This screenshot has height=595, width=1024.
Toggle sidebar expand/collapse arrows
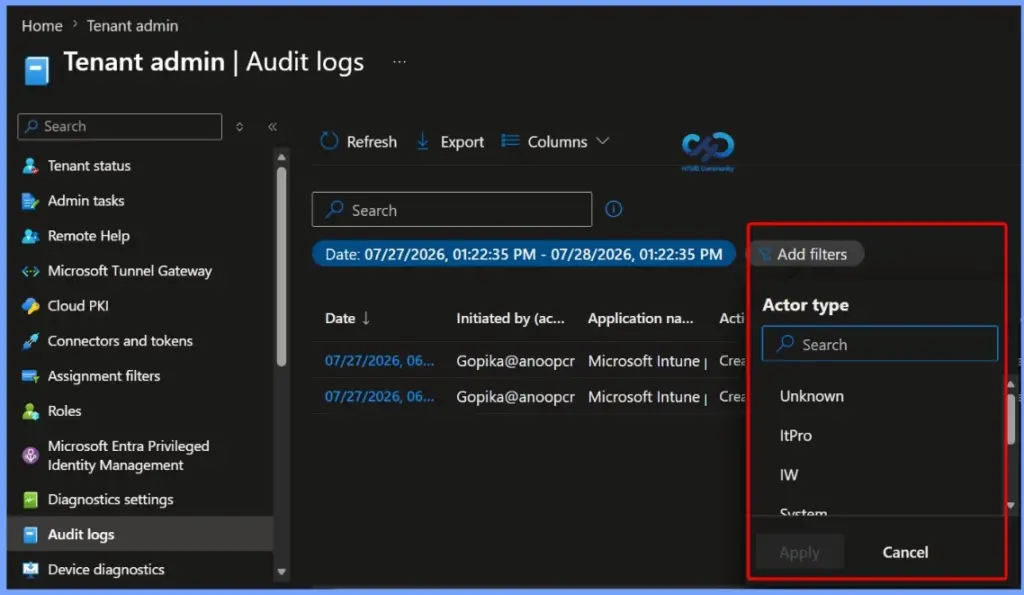(x=240, y=127)
